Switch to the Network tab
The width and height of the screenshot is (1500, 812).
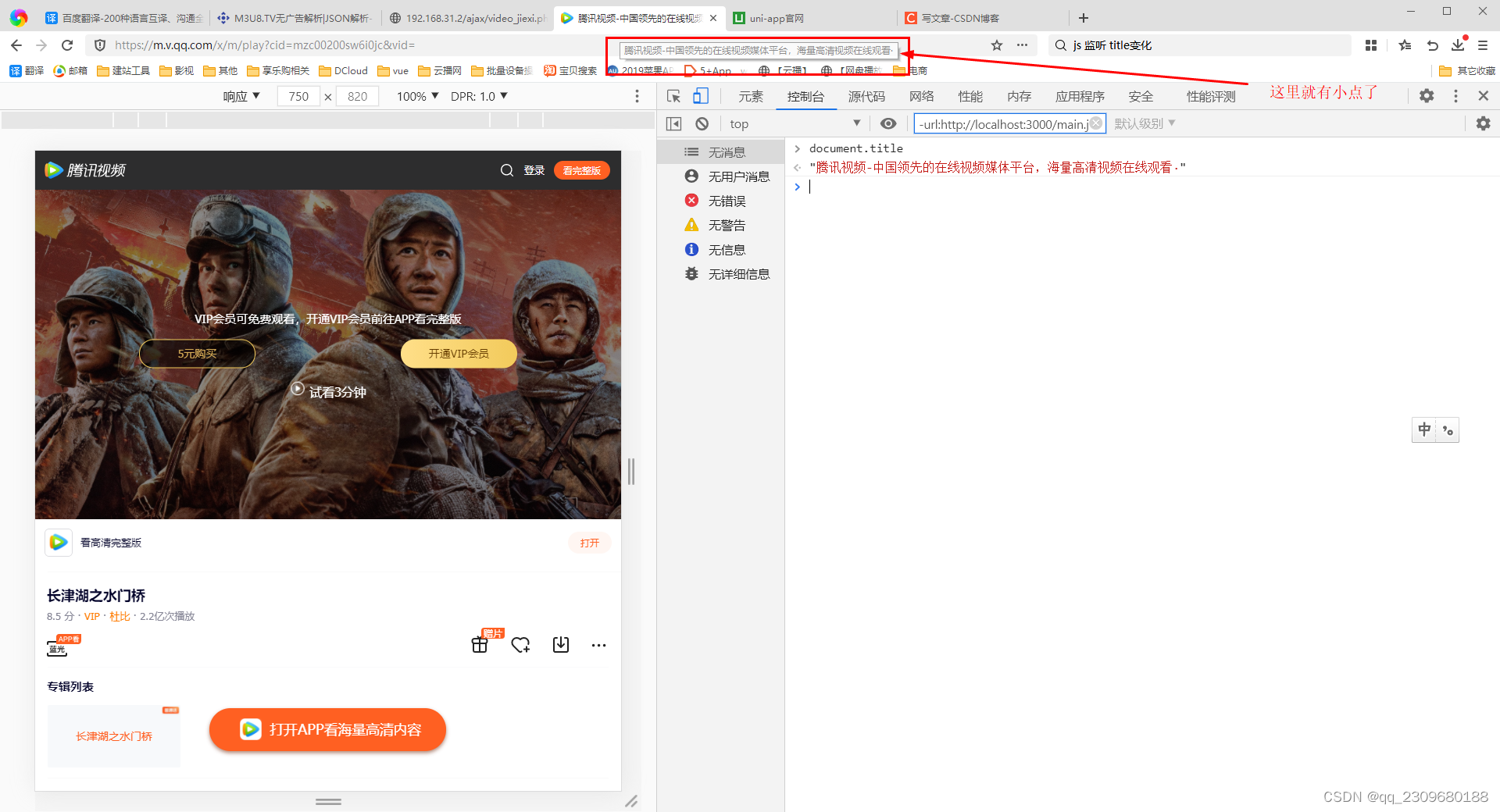click(921, 96)
